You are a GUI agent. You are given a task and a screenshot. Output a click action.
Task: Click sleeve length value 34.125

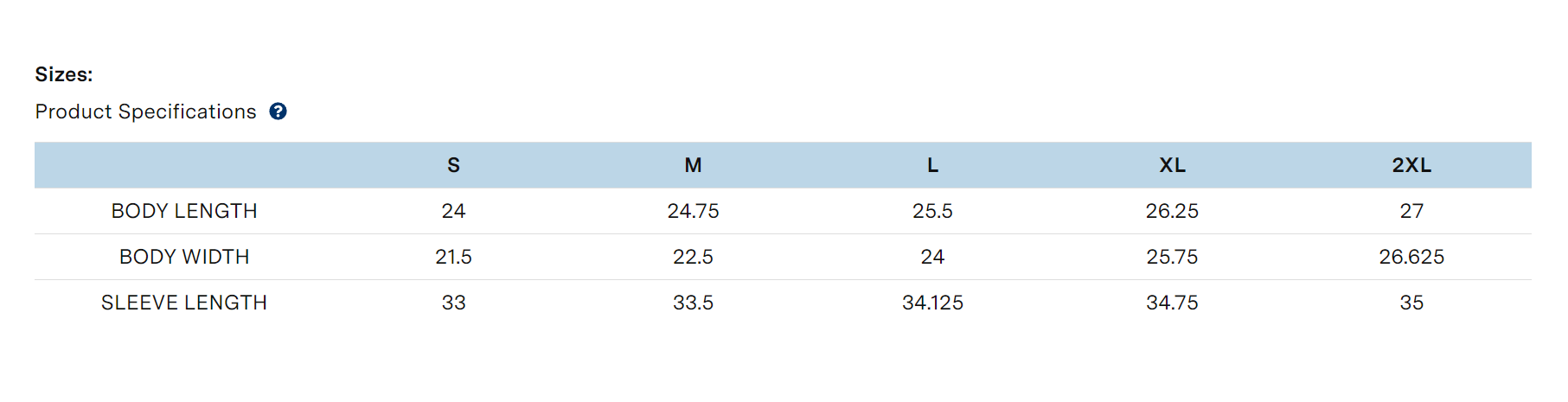click(x=932, y=303)
